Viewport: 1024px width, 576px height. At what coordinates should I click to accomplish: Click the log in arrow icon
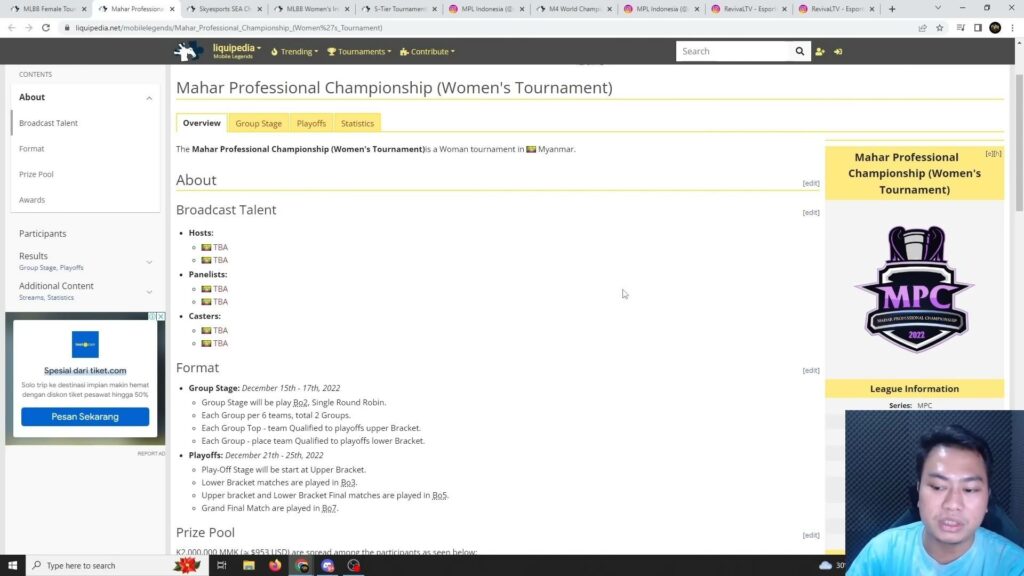pos(838,51)
